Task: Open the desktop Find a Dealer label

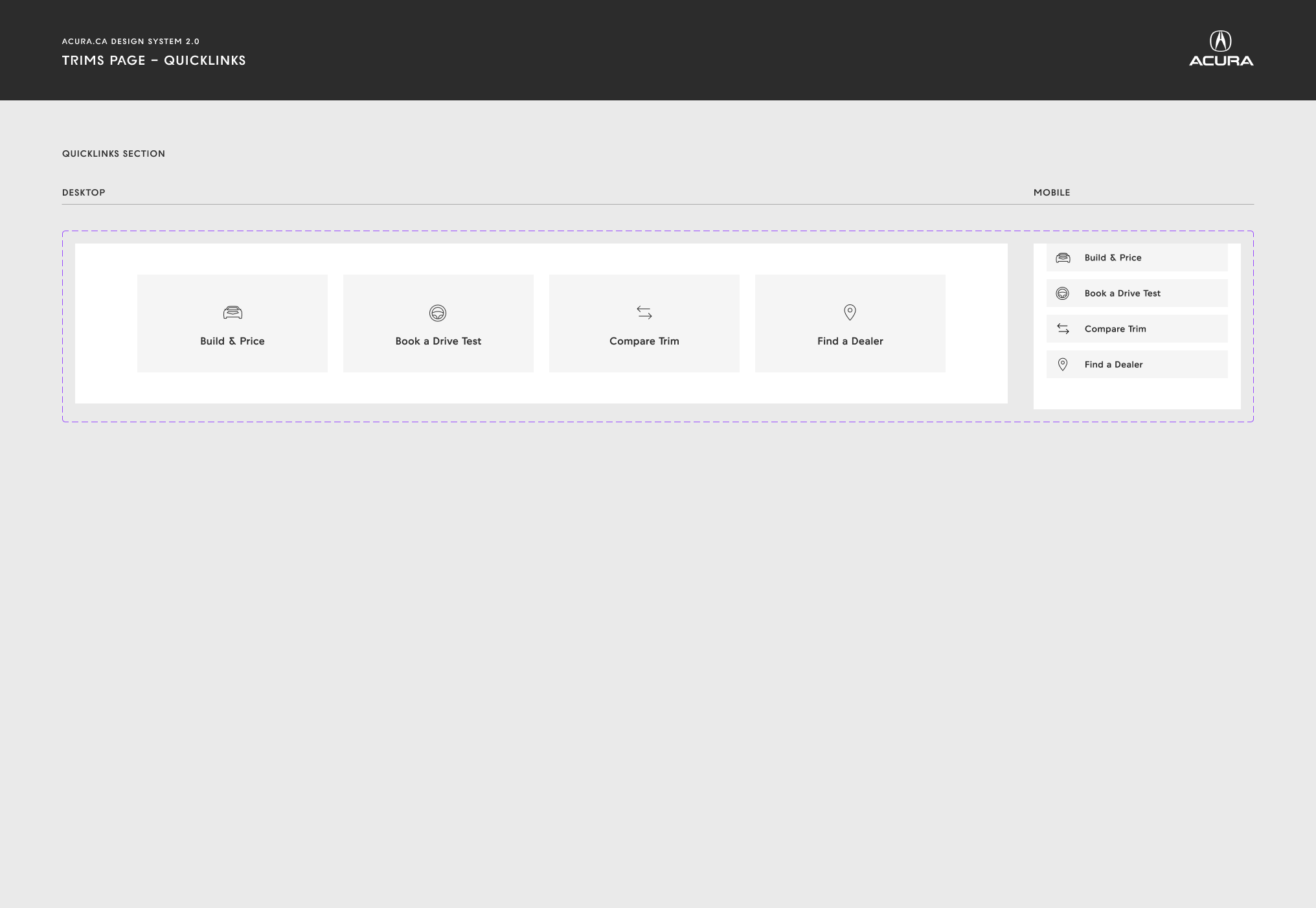Action: click(x=850, y=341)
